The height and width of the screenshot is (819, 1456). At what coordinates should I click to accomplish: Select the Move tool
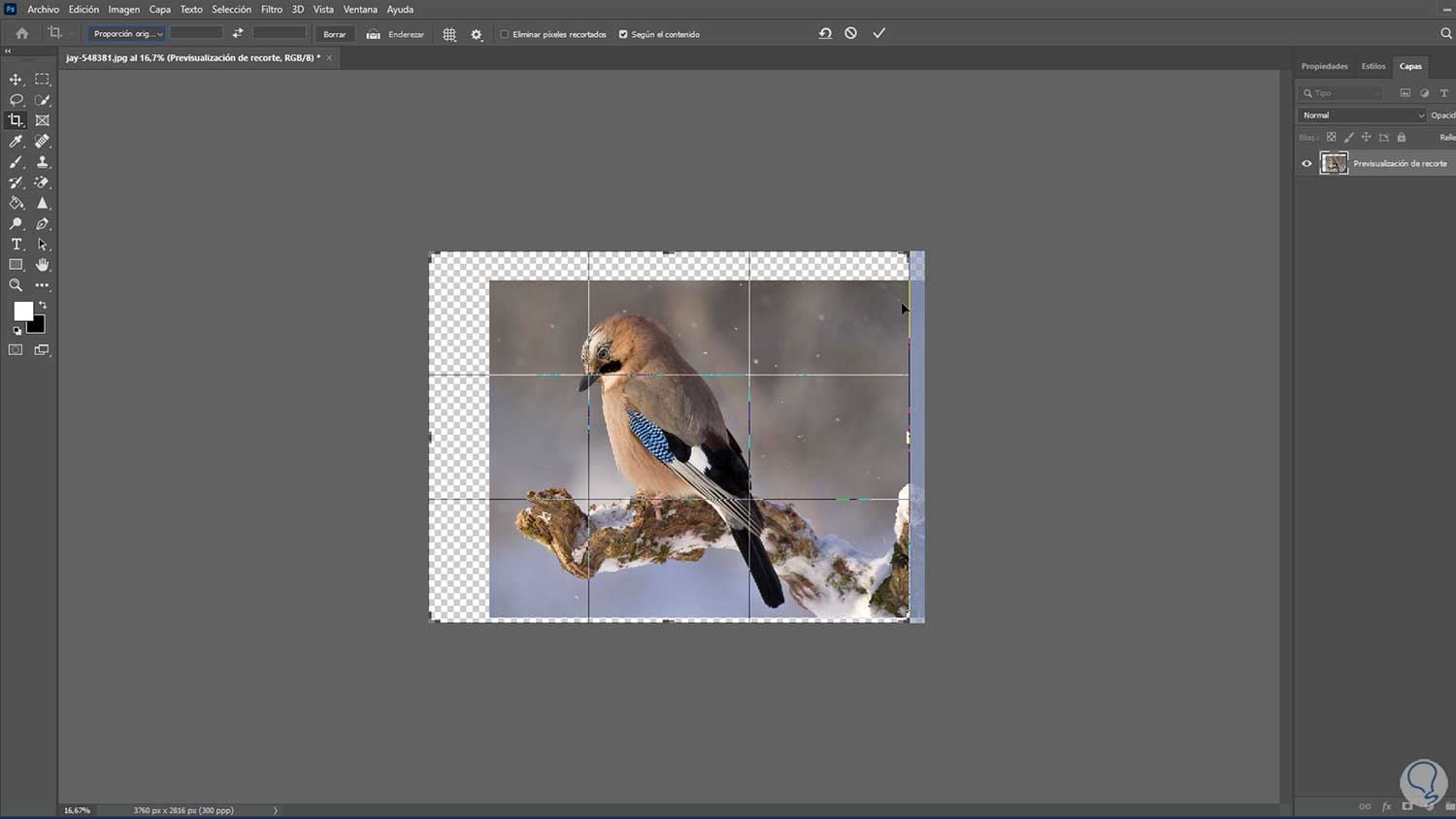(x=16, y=80)
